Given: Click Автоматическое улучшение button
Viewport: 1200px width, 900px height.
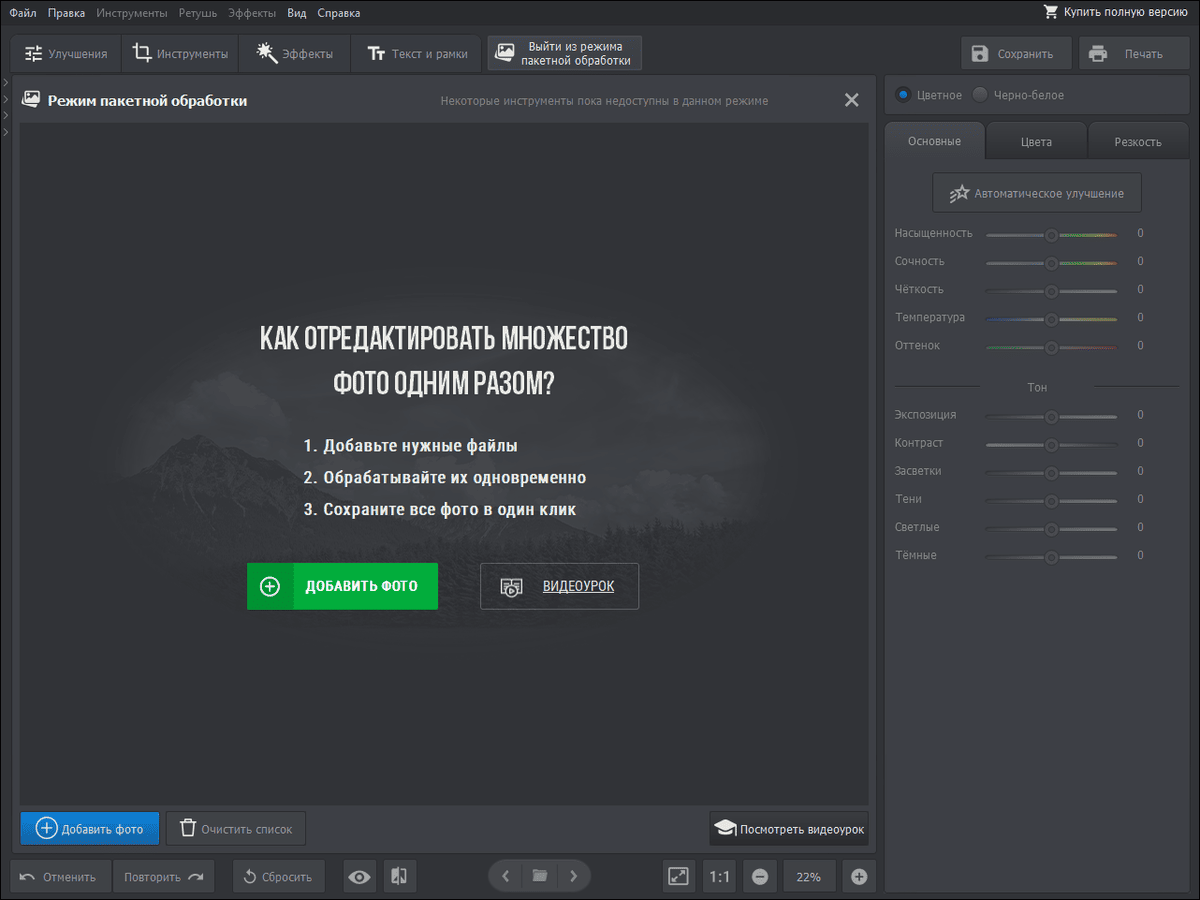Looking at the screenshot, I should (x=1037, y=193).
